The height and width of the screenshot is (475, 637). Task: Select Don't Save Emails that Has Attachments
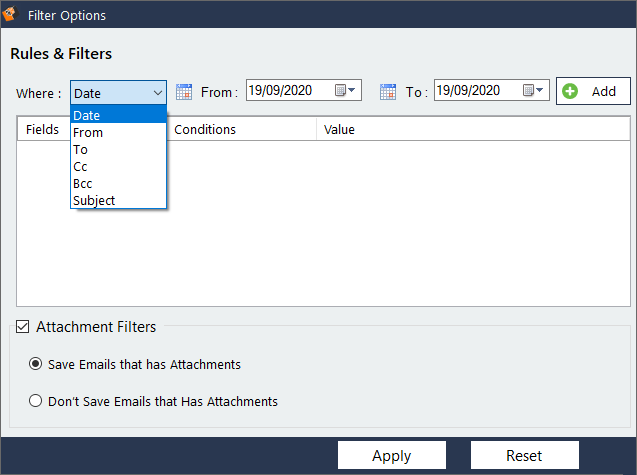(x=37, y=401)
